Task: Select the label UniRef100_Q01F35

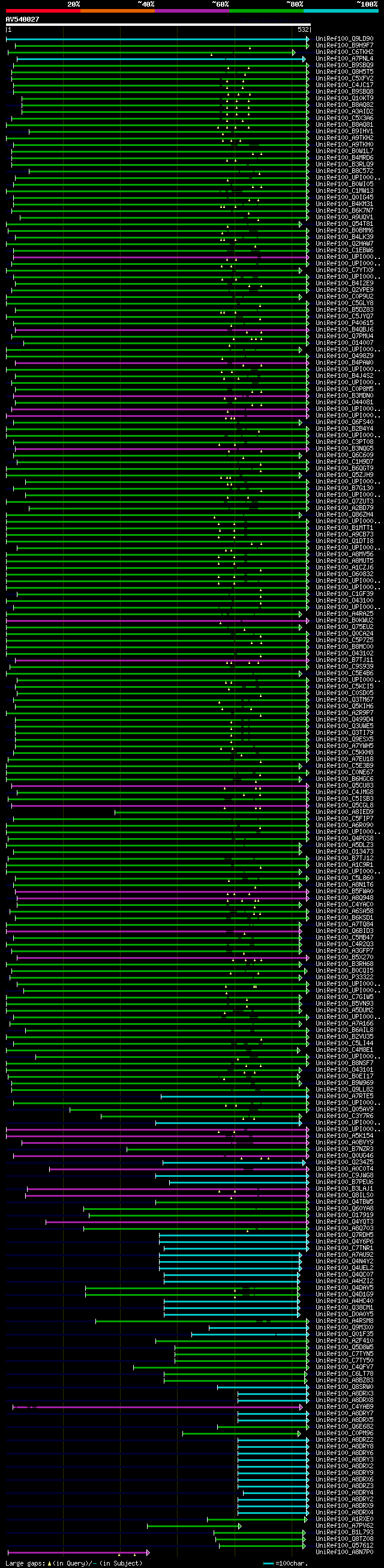Action: click(344, 1334)
